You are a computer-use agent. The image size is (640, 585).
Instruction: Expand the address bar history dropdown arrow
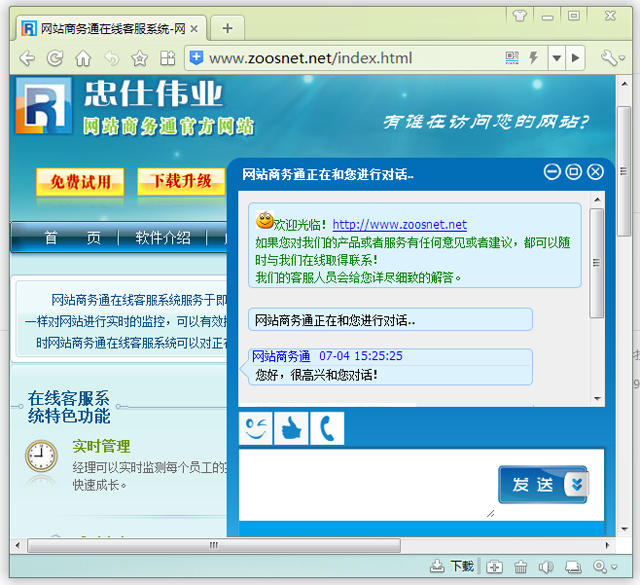[556, 58]
